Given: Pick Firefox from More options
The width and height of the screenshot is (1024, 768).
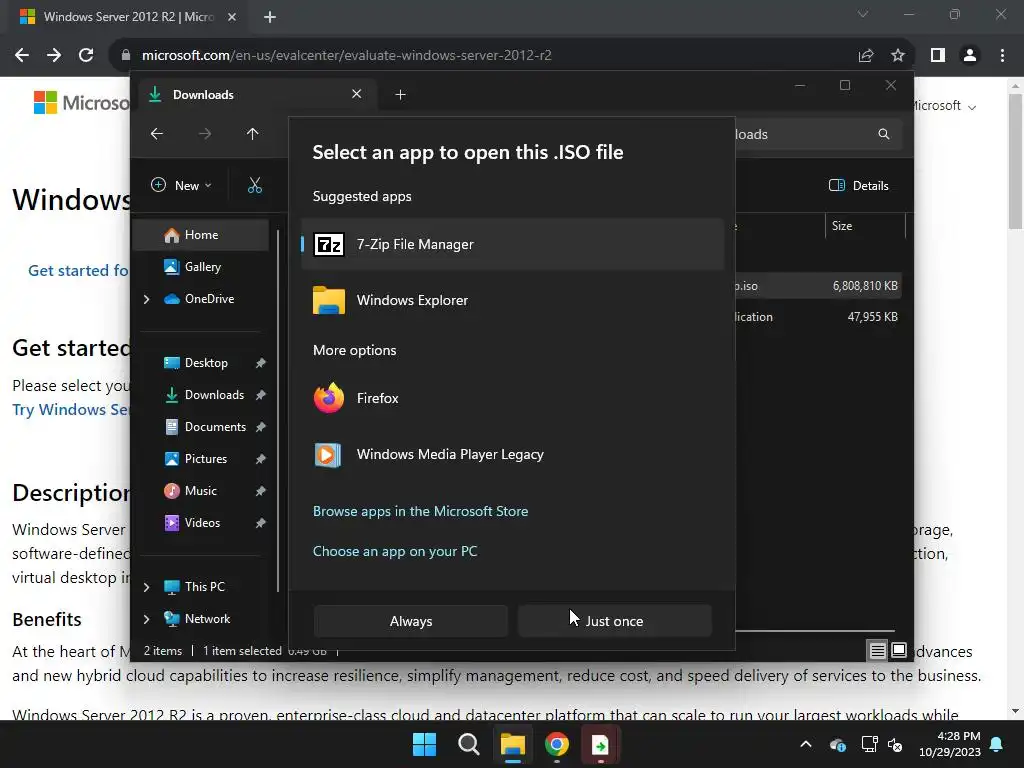Looking at the screenshot, I should click(x=513, y=398).
